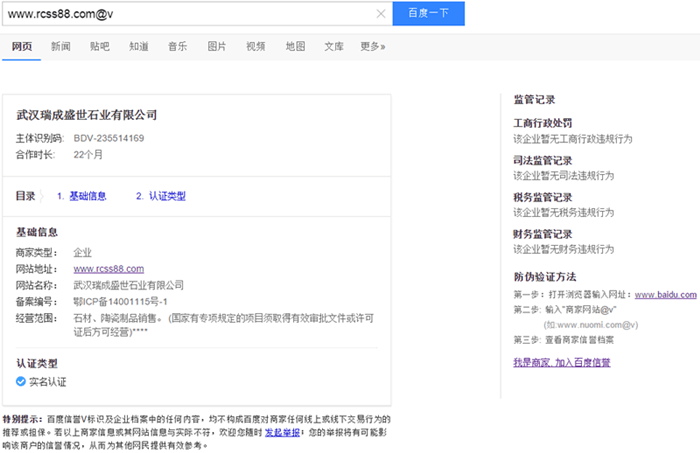The height and width of the screenshot is (453, 700).
Task: Click the 基础信息 section heading
Action: [x=37, y=232]
